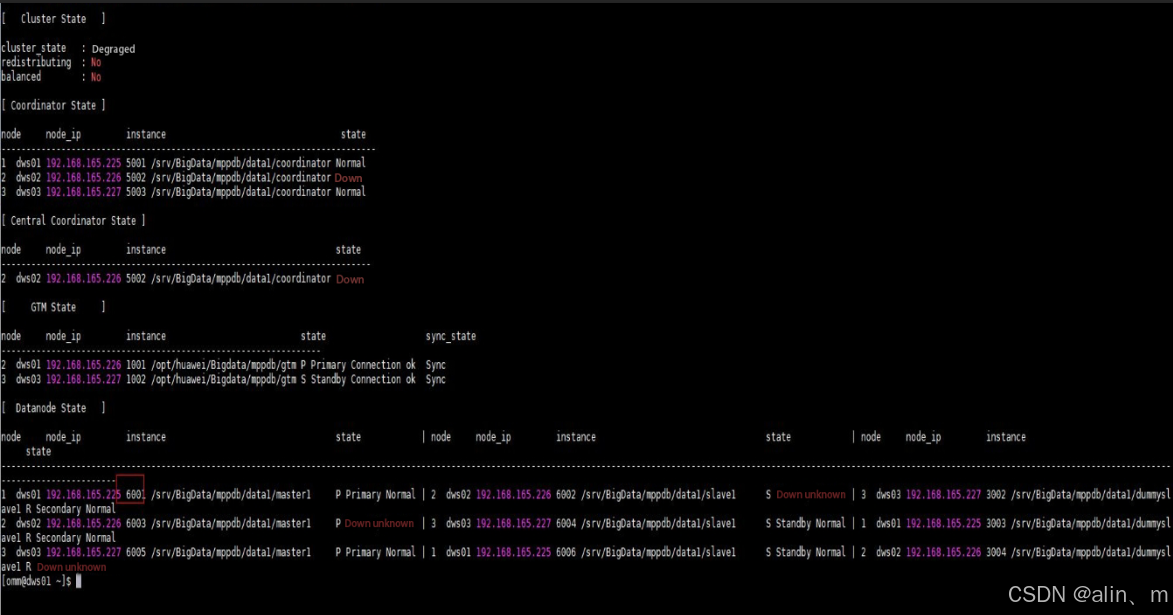Select GTM instance 1001
Screen dimensions: 1173x615
click(136, 365)
